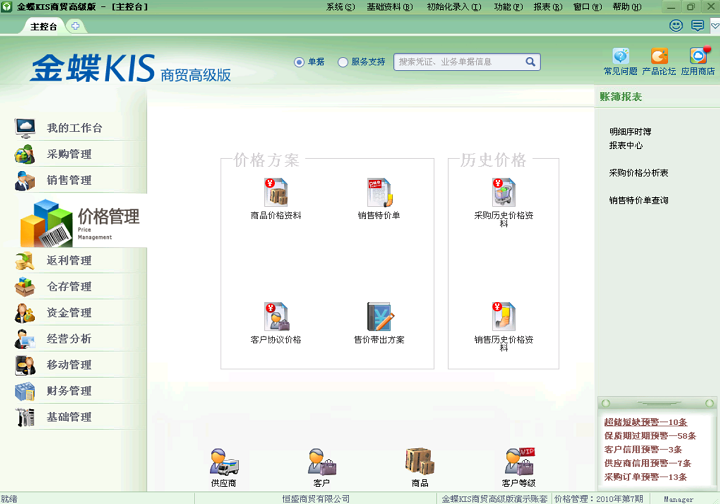The width and height of the screenshot is (720, 504).
Task: Open the 系统 menu
Action: (x=340, y=7)
